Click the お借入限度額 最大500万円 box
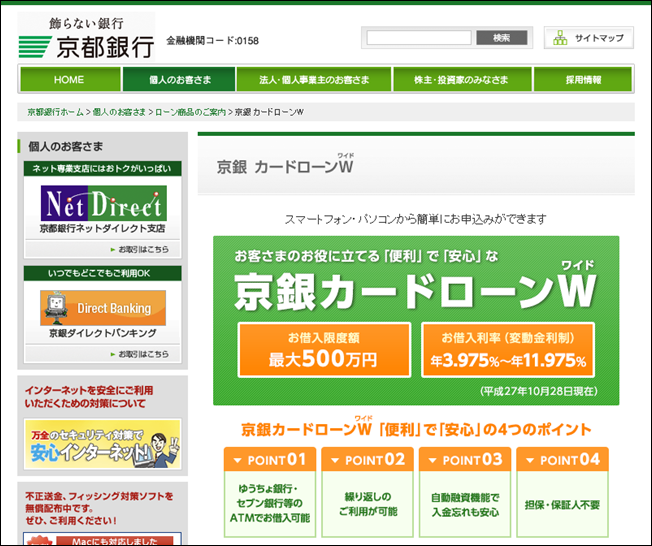 click(324, 350)
